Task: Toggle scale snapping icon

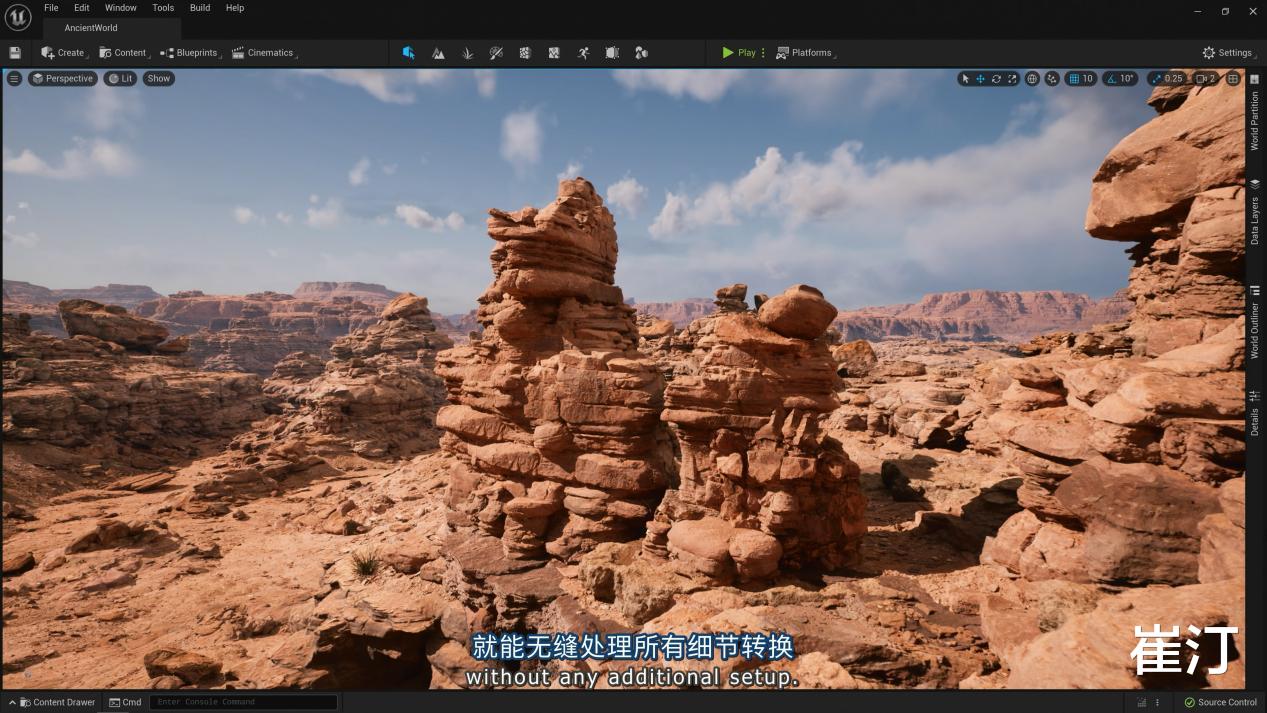Action: click(1157, 79)
